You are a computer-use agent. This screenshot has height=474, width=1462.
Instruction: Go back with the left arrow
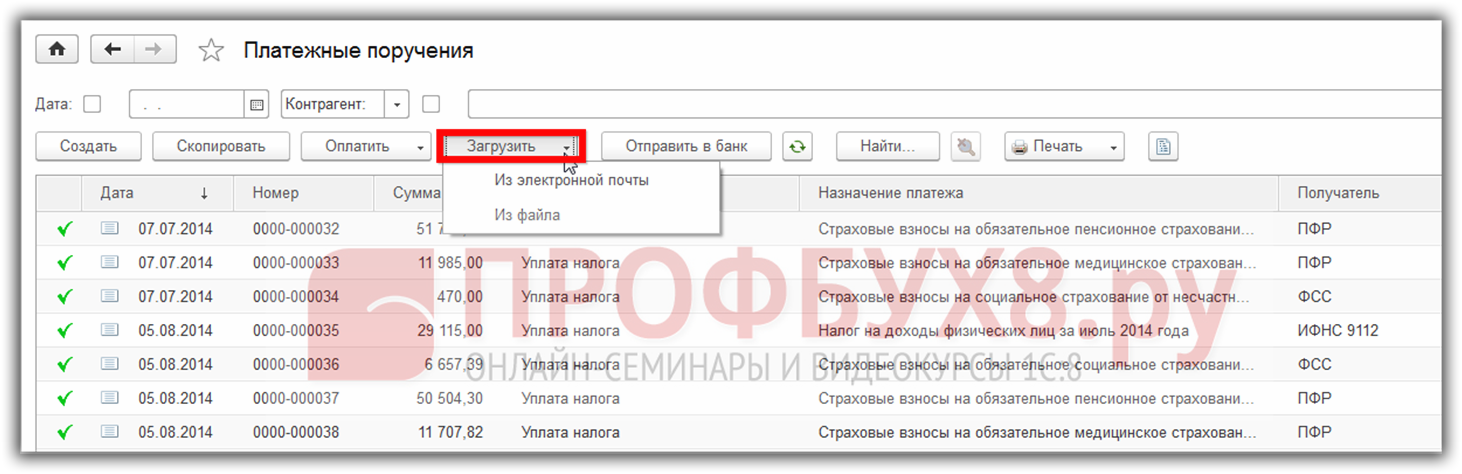(112, 49)
